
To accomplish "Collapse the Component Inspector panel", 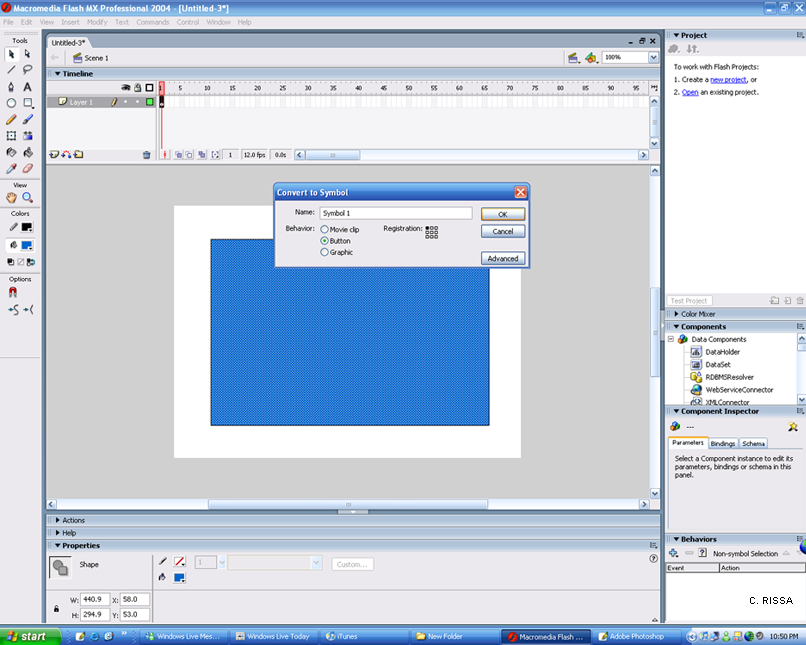I will [x=676, y=411].
